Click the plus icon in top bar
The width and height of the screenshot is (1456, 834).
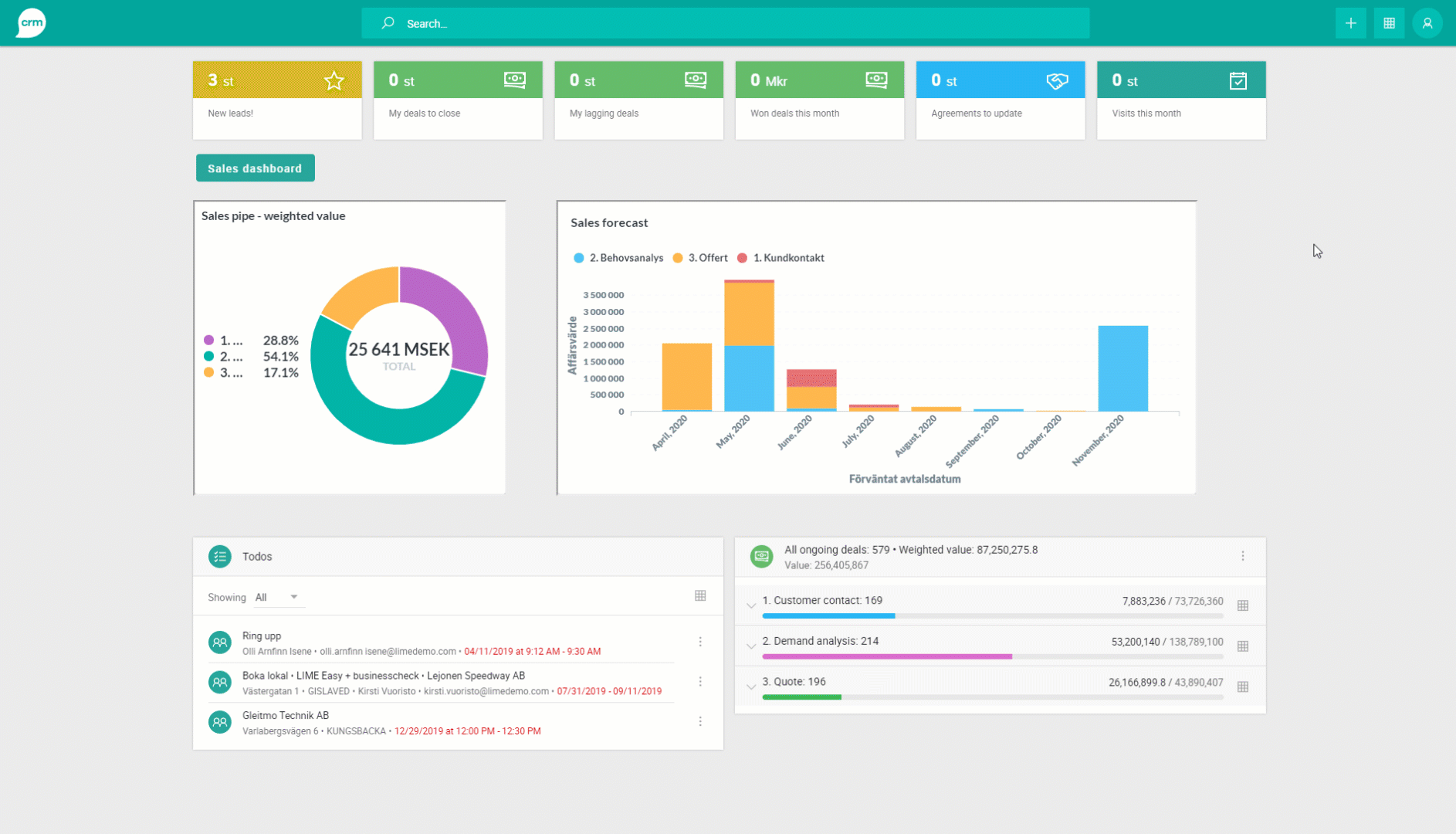coord(1350,22)
